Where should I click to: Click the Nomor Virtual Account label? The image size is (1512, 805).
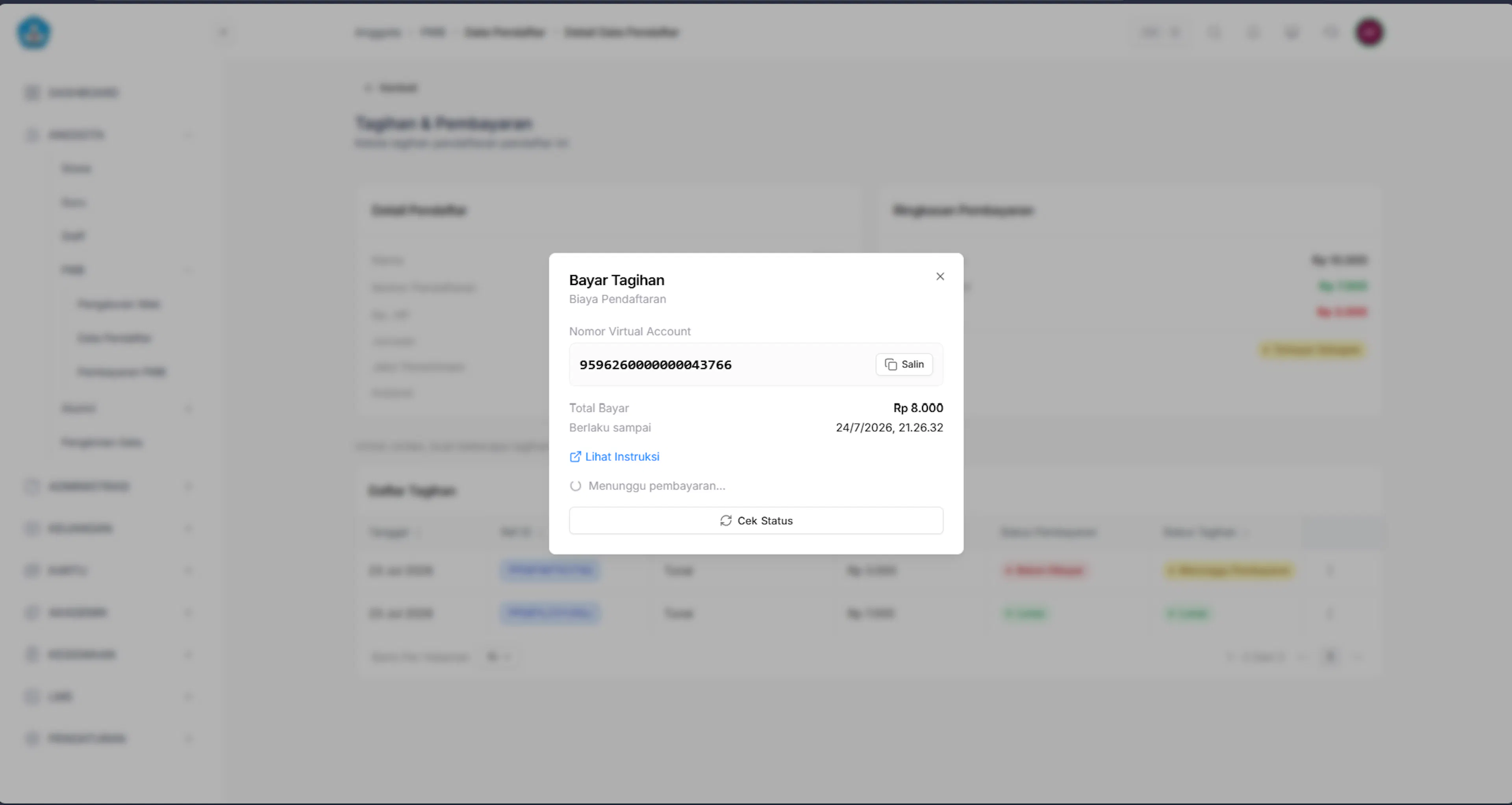coord(630,331)
